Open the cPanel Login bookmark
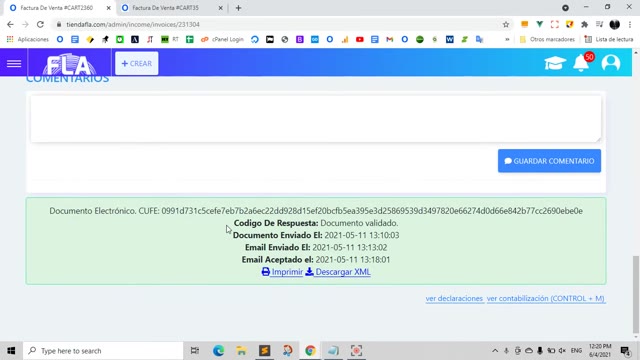This screenshot has width=640, height=360. pyautogui.click(x=222, y=39)
